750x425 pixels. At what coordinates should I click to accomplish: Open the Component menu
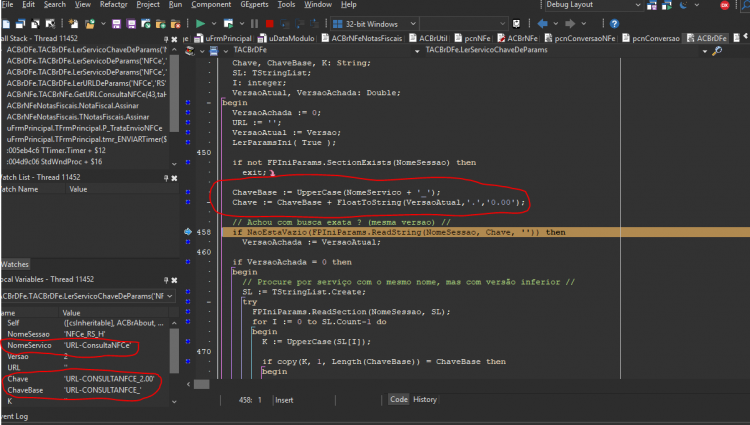[211, 4]
